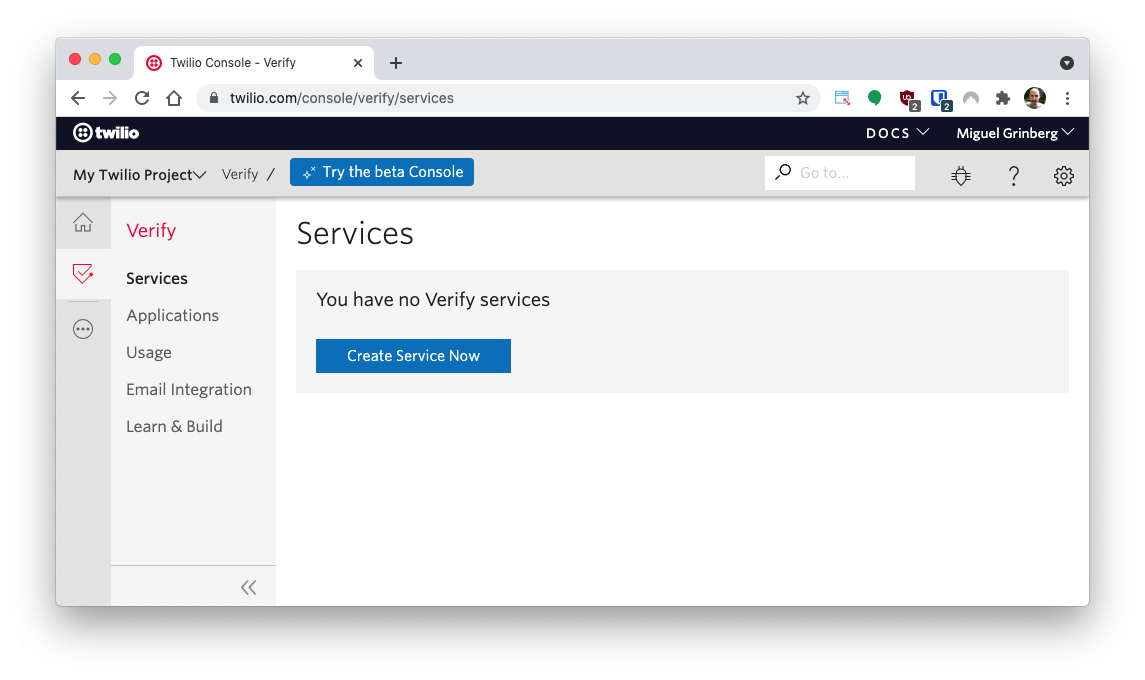Collapse sidebar with double chevron icon

coord(248,587)
